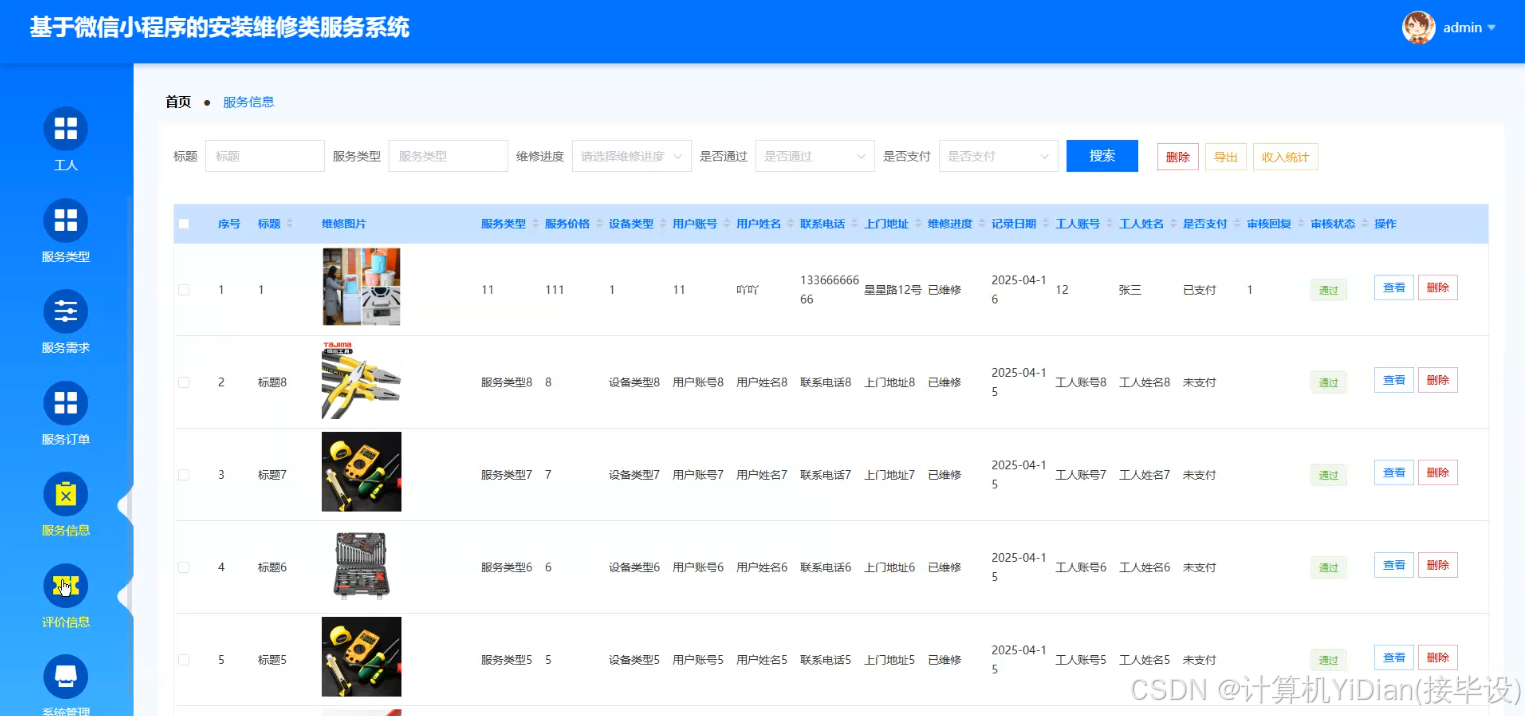Open the 收入统计 report
Viewport: 1525px width, 716px height.
[x=1285, y=155]
